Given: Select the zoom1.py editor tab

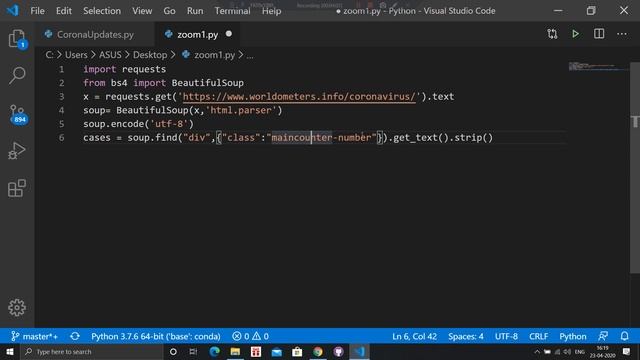Looking at the screenshot, I should point(198,34).
